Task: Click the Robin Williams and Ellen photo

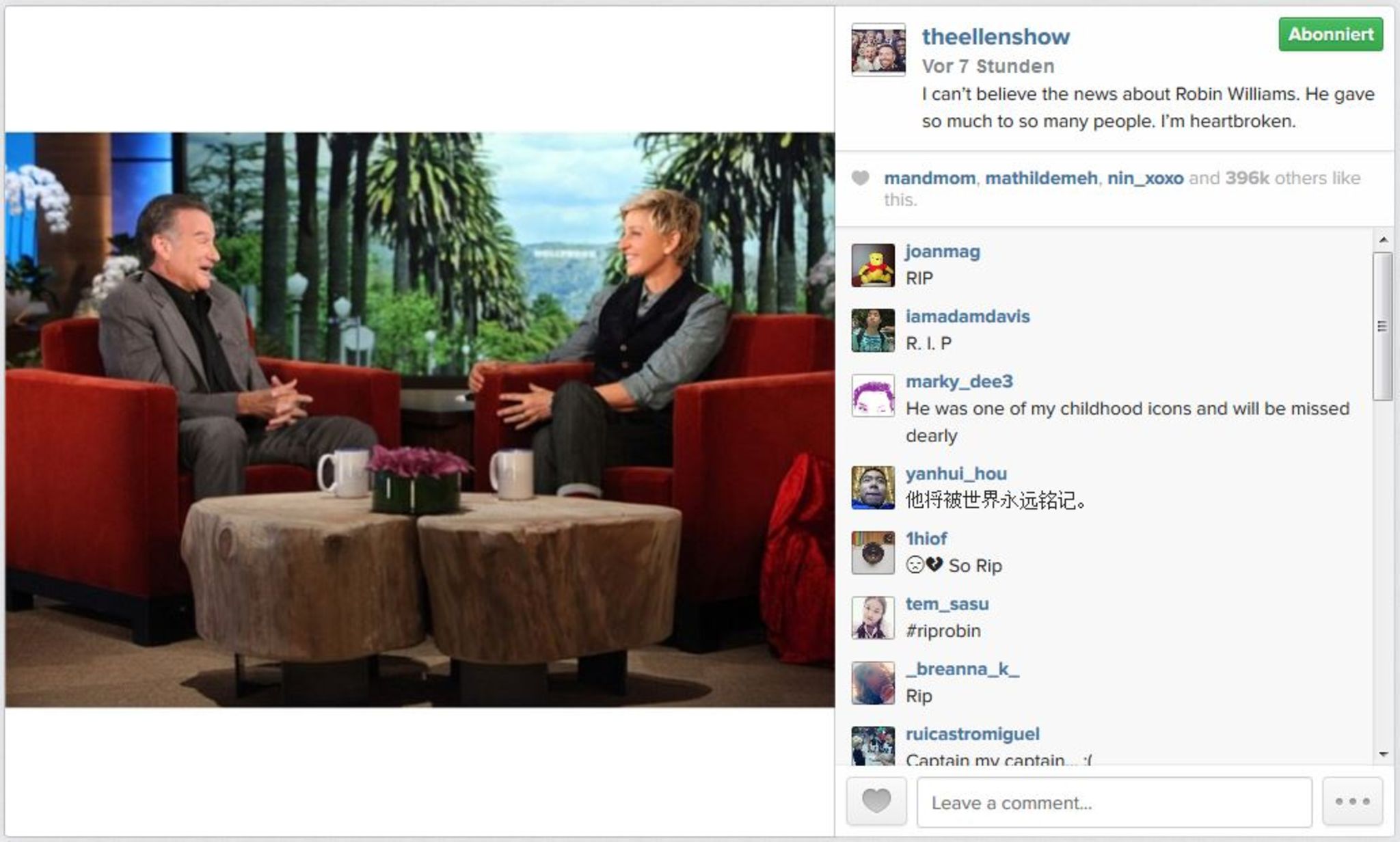Action: [420, 420]
